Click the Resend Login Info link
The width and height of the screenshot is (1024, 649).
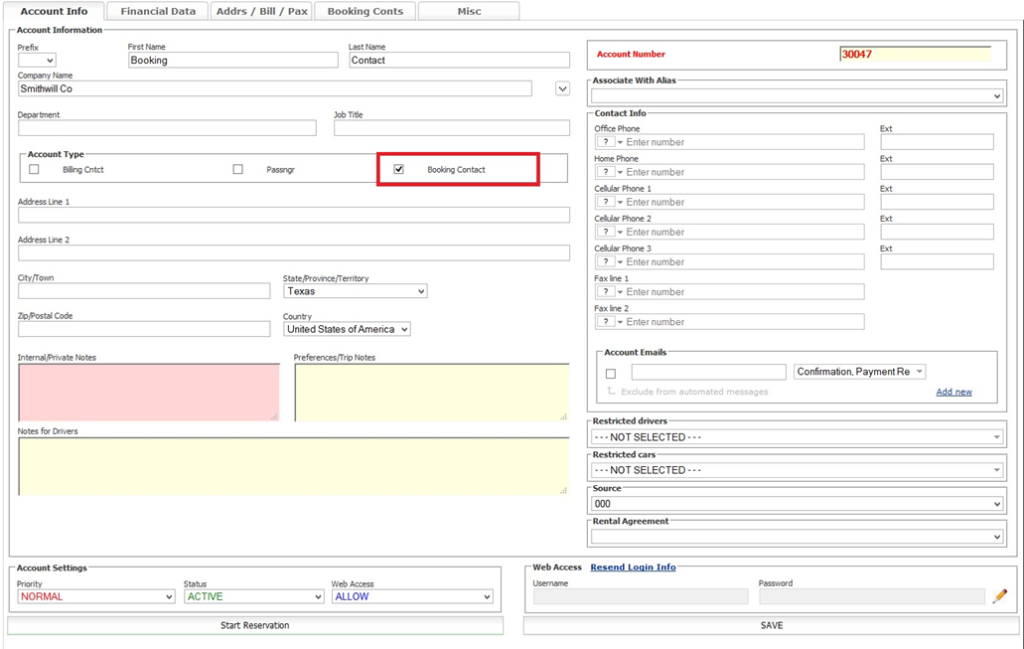(x=633, y=567)
